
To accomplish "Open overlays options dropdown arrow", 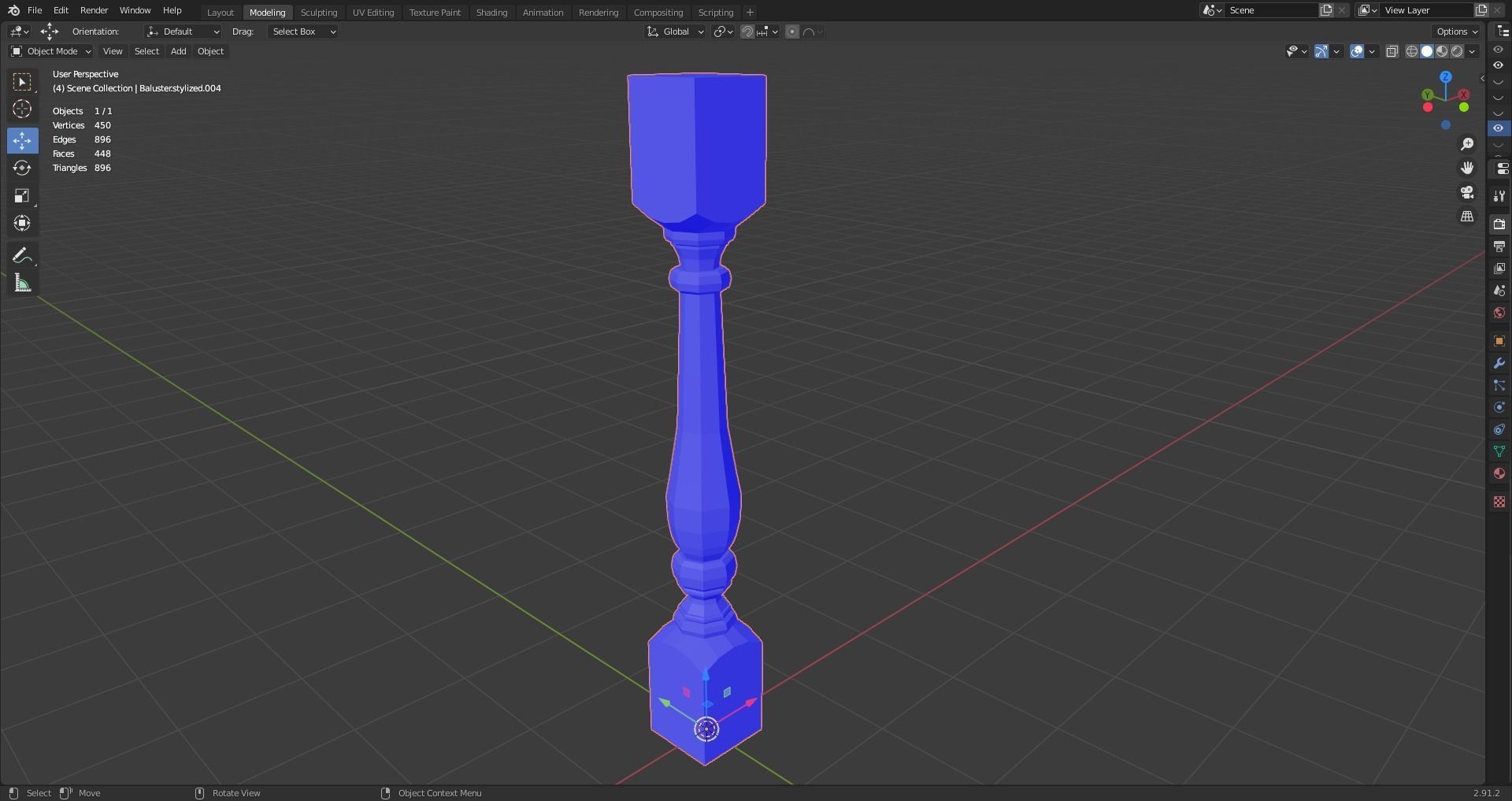I will (x=1372, y=51).
